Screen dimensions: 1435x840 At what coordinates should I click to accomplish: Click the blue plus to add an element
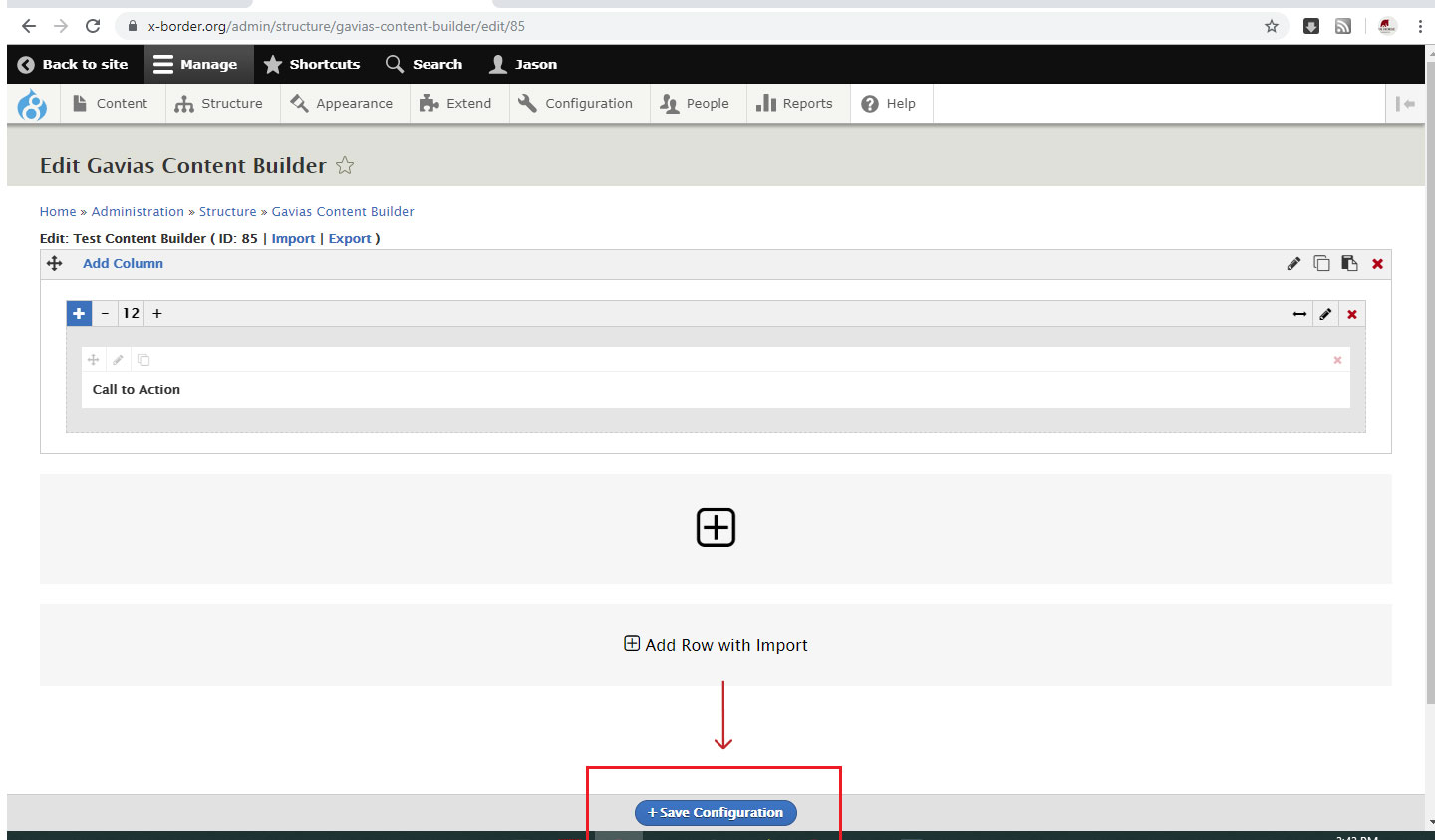[x=79, y=313]
